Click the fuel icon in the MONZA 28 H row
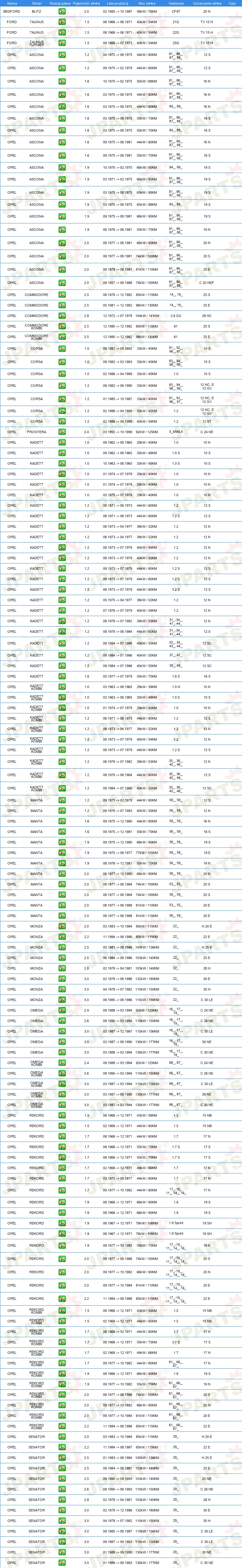The height and width of the screenshot is (1568, 242). [x=62, y=968]
